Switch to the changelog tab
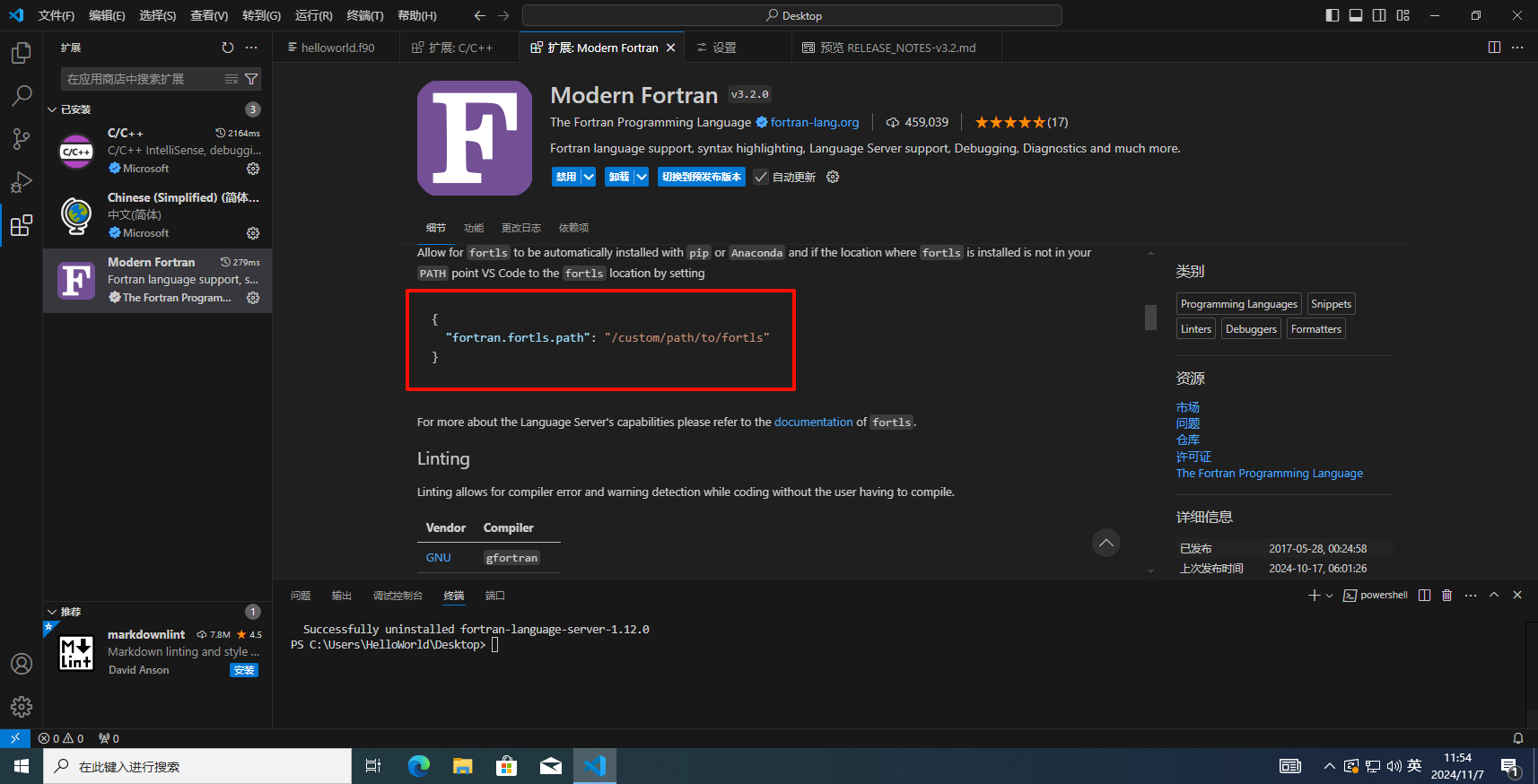This screenshot has width=1538, height=784. [520, 228]
